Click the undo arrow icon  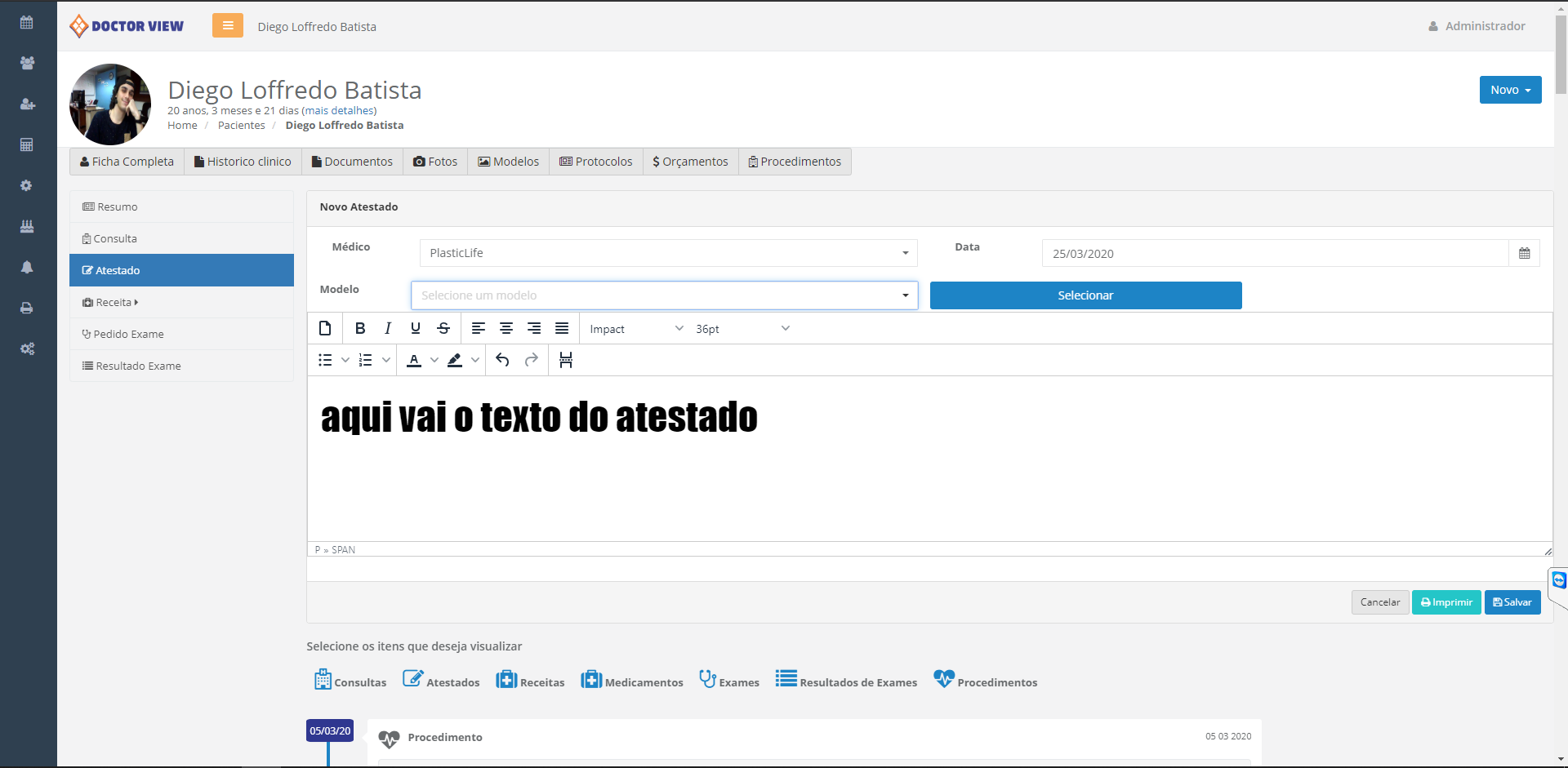502,360
